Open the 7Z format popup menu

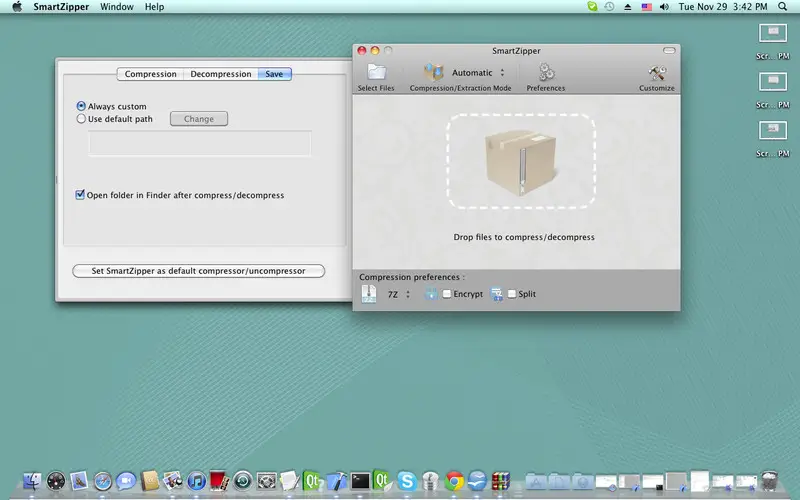[x=398, y=294]
